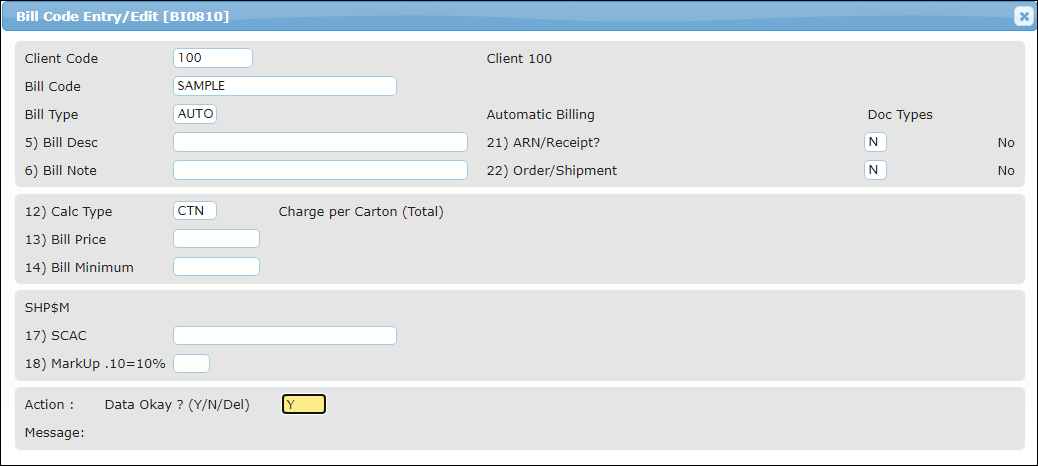Image resolution: width=1038 pixels, height=466 pixels.
Task: Click the 'Bill Type' label
Action: pyautogui.click(x=51, y=115)
